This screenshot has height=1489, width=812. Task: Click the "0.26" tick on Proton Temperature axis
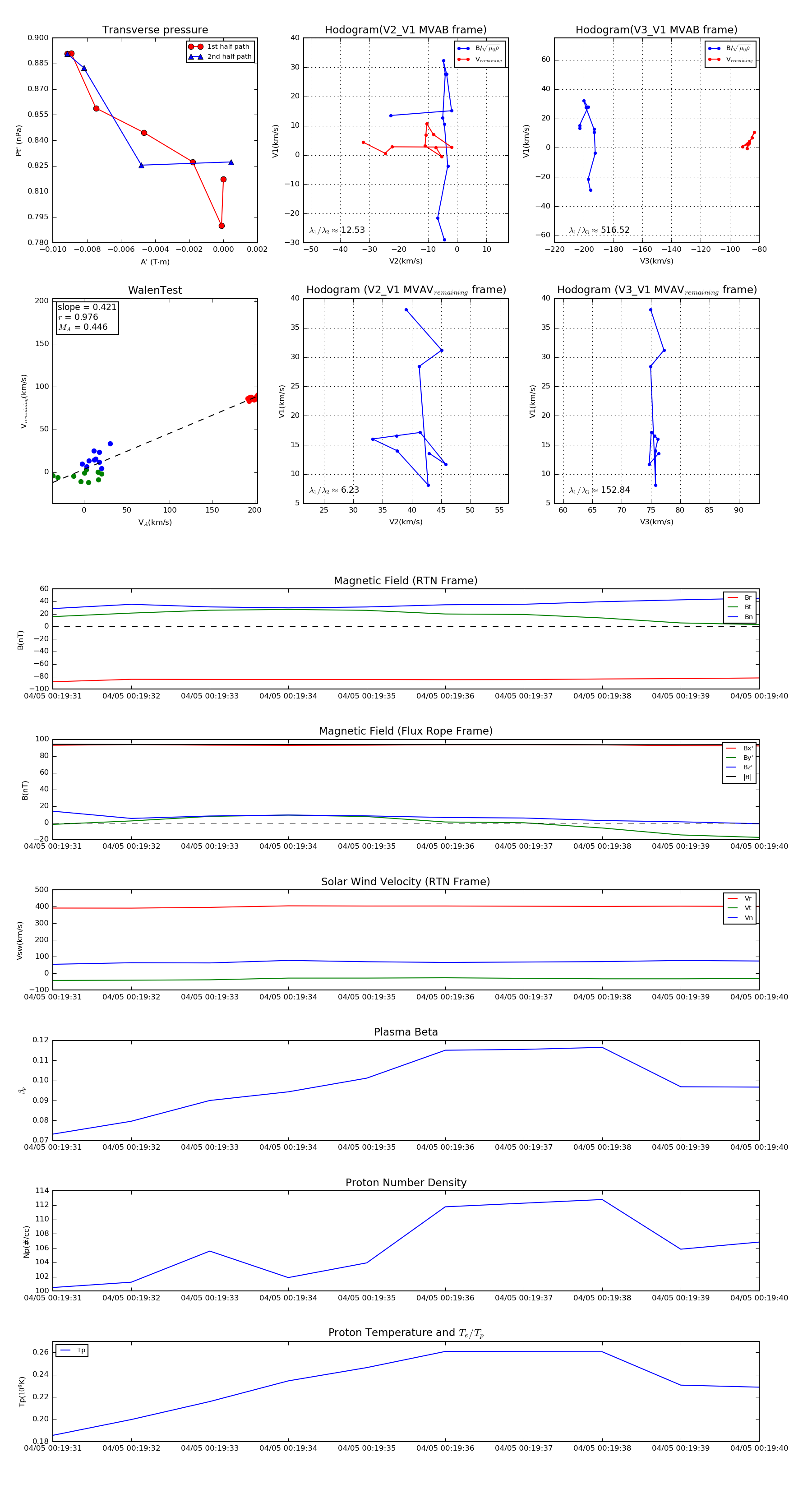coord(41,1353)
